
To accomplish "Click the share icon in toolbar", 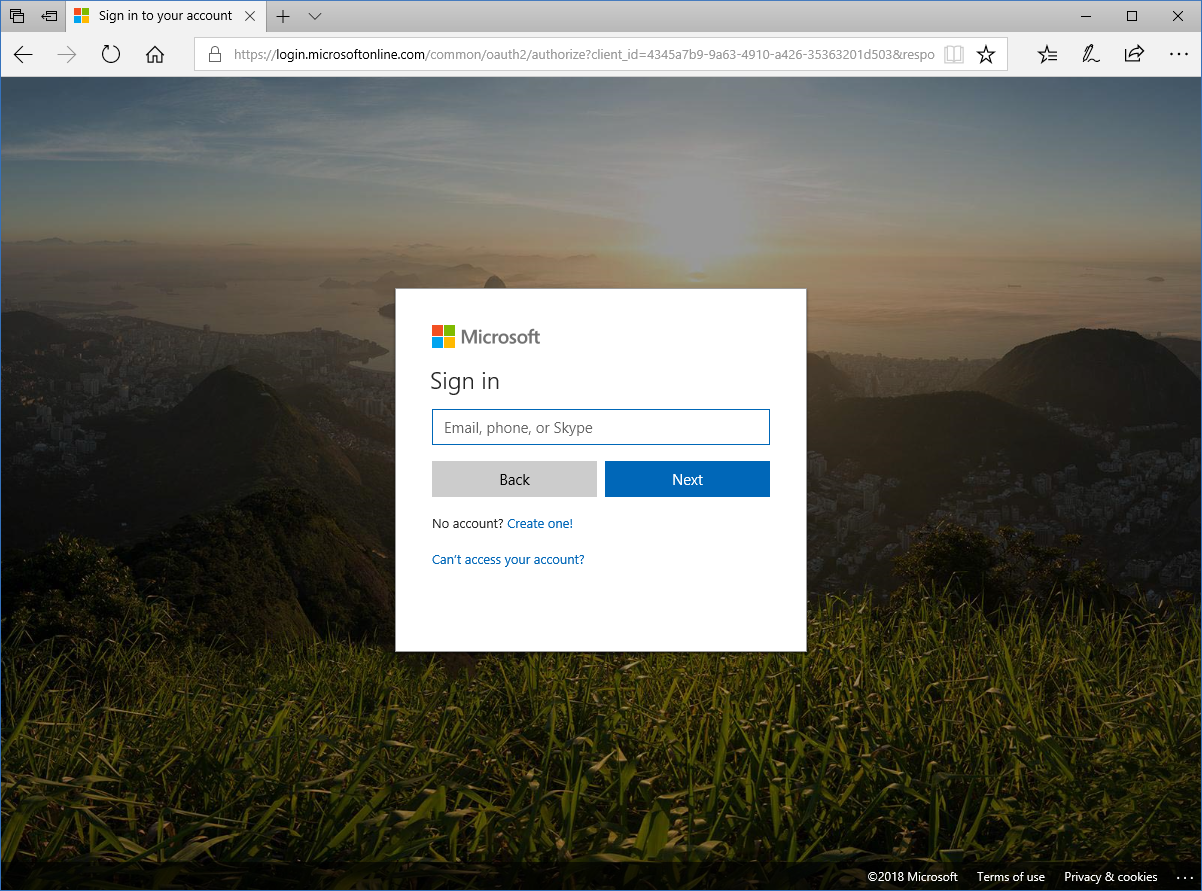I will pos(1134,54).
